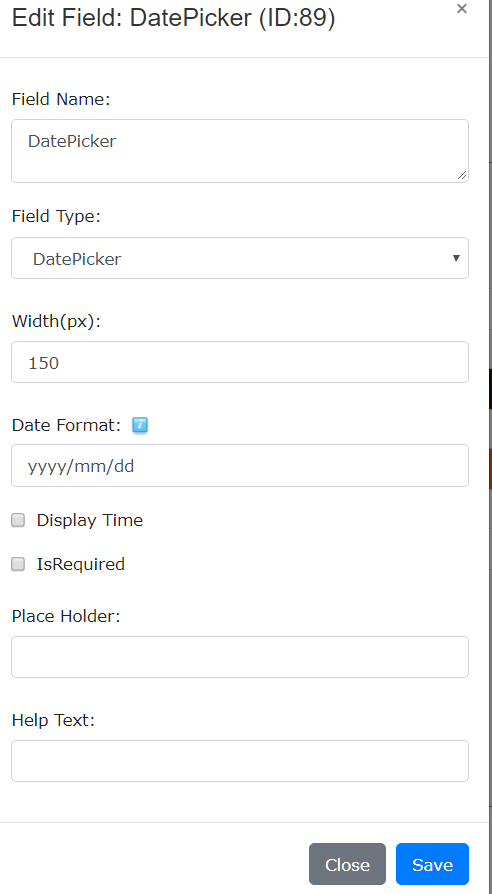
Task: Click the empty Place Holder input
Action: click(x=240, y=657)
